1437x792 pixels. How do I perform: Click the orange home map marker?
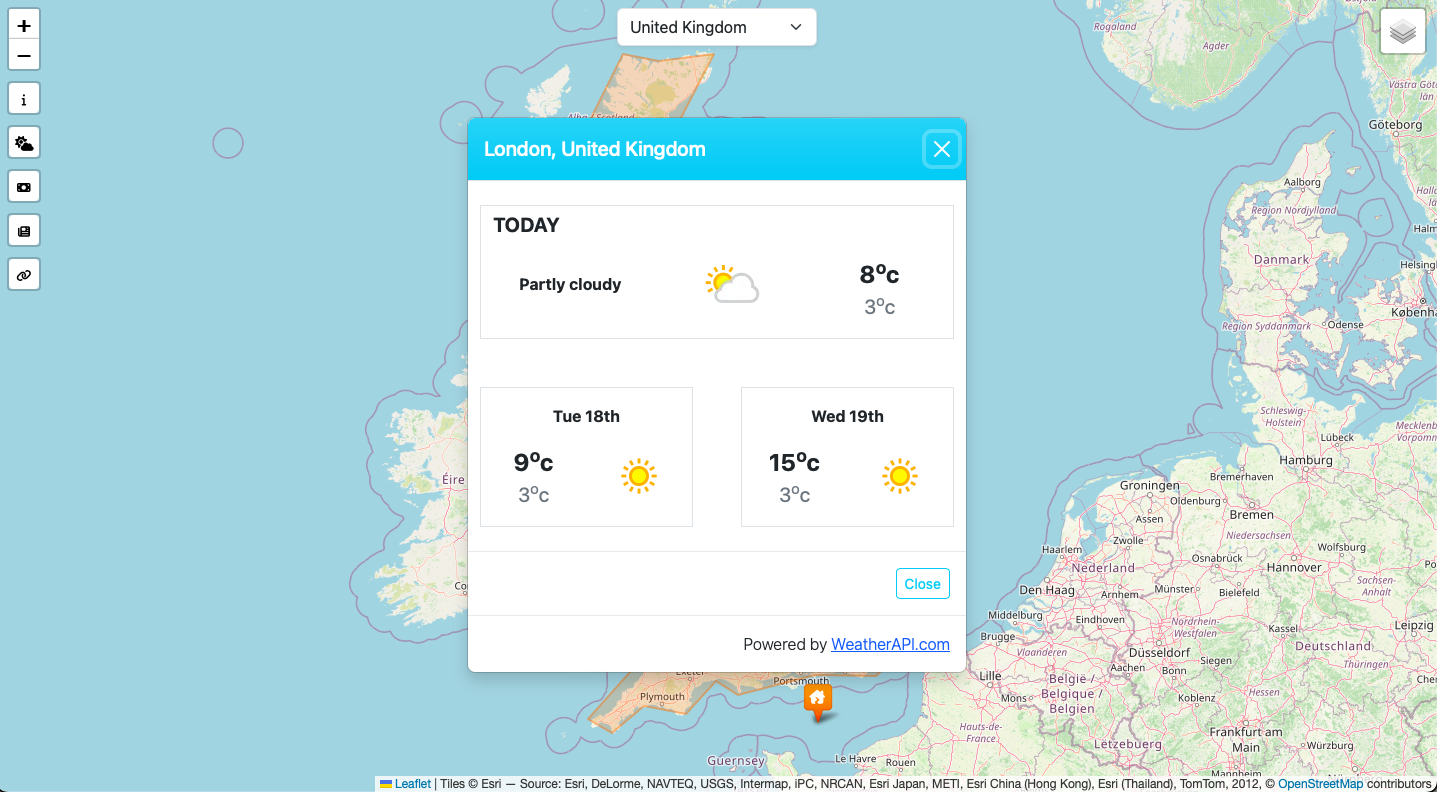click(x=818, y=698)
